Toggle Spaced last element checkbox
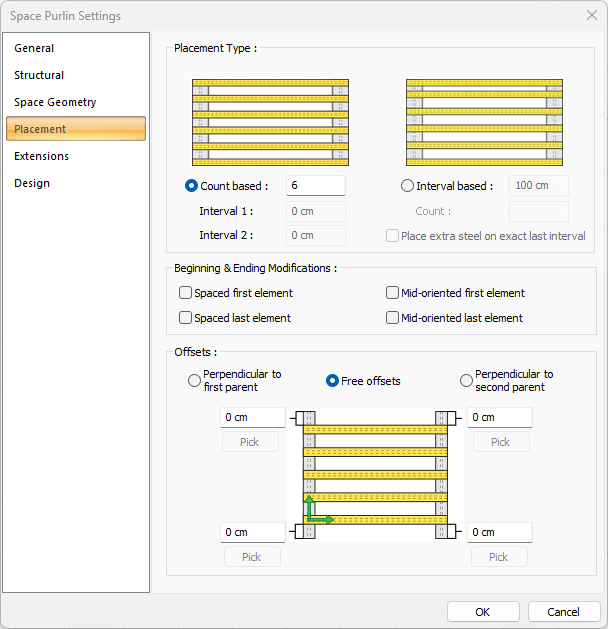 click(185, 318)
